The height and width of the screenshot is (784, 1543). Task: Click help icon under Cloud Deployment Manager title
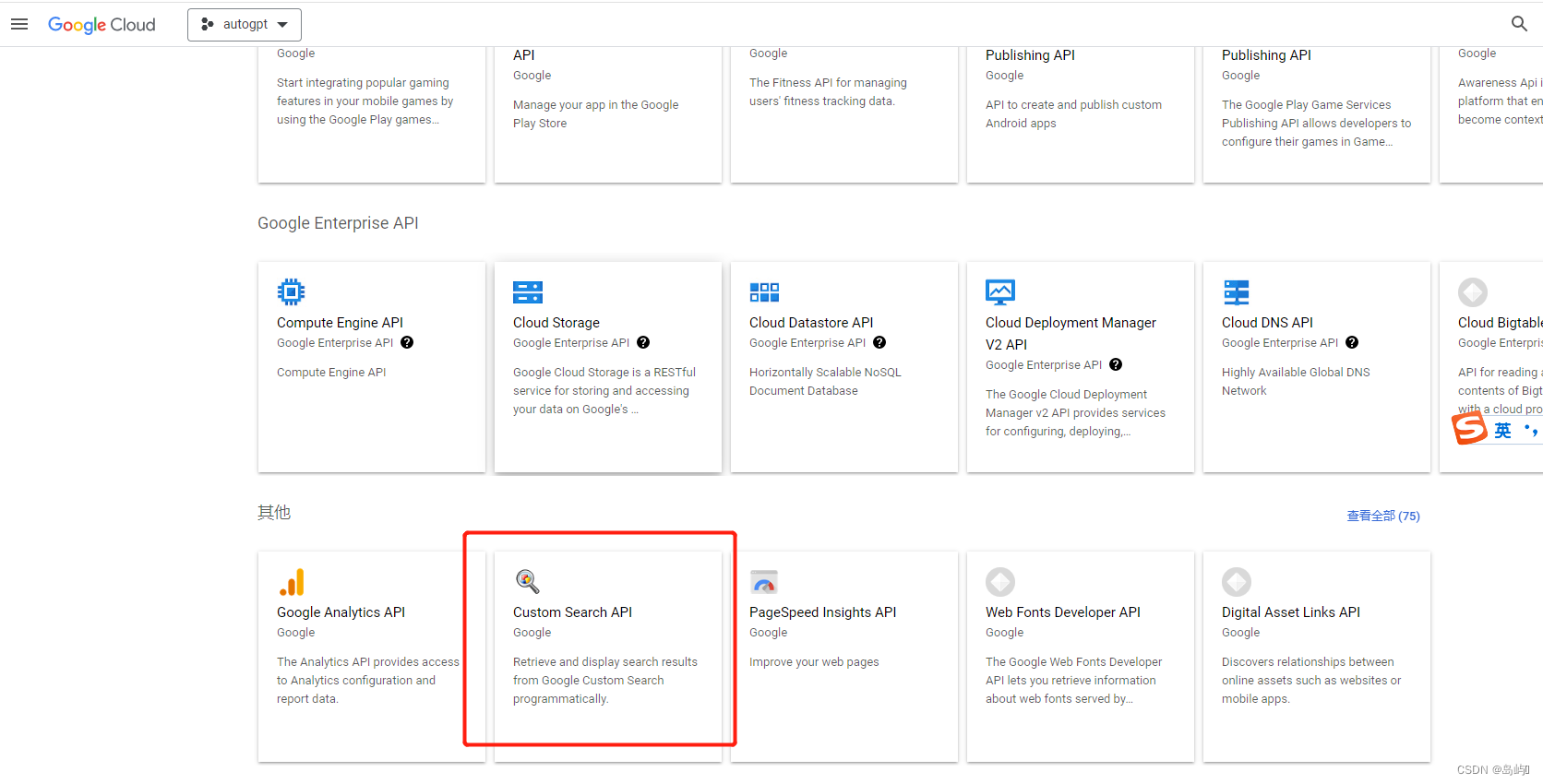point(1116,364)
